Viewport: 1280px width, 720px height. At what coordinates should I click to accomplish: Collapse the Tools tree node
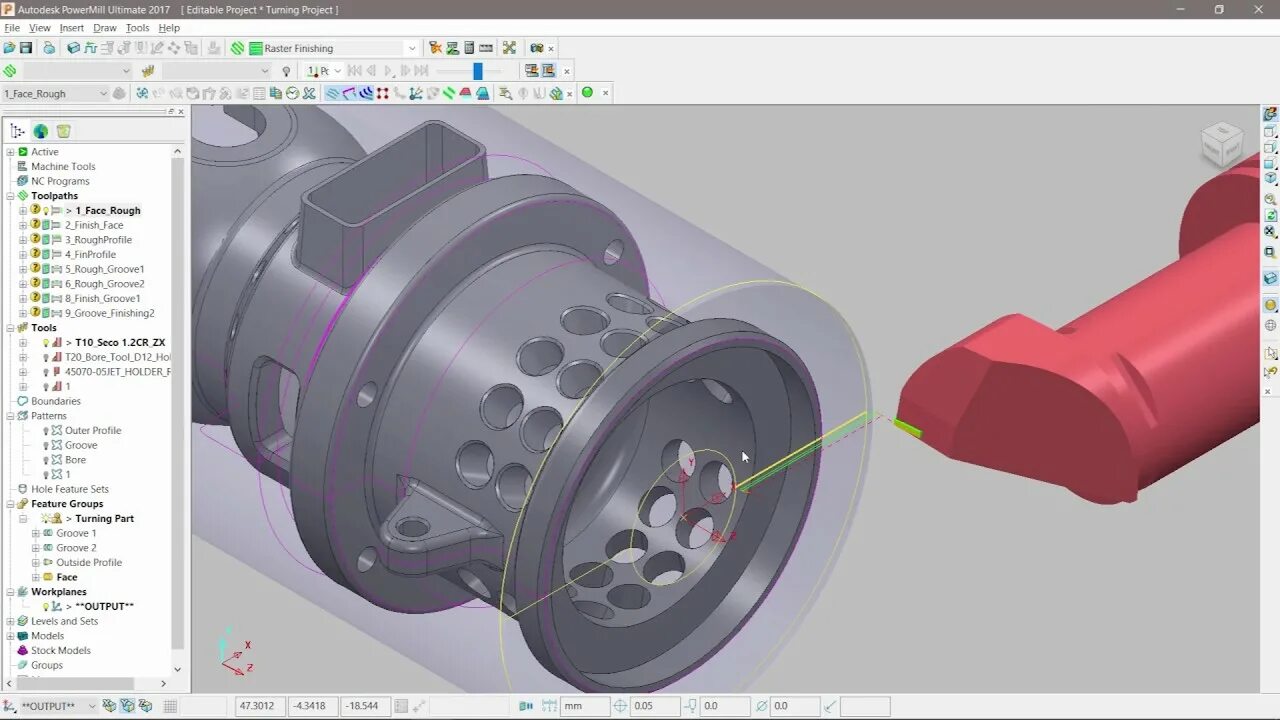(10, 328)
